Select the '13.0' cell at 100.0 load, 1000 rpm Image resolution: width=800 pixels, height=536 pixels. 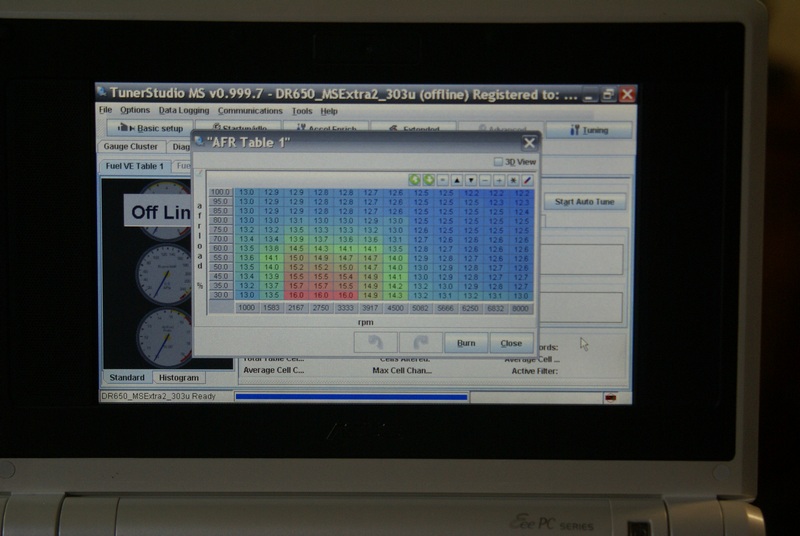coord(246,192)
